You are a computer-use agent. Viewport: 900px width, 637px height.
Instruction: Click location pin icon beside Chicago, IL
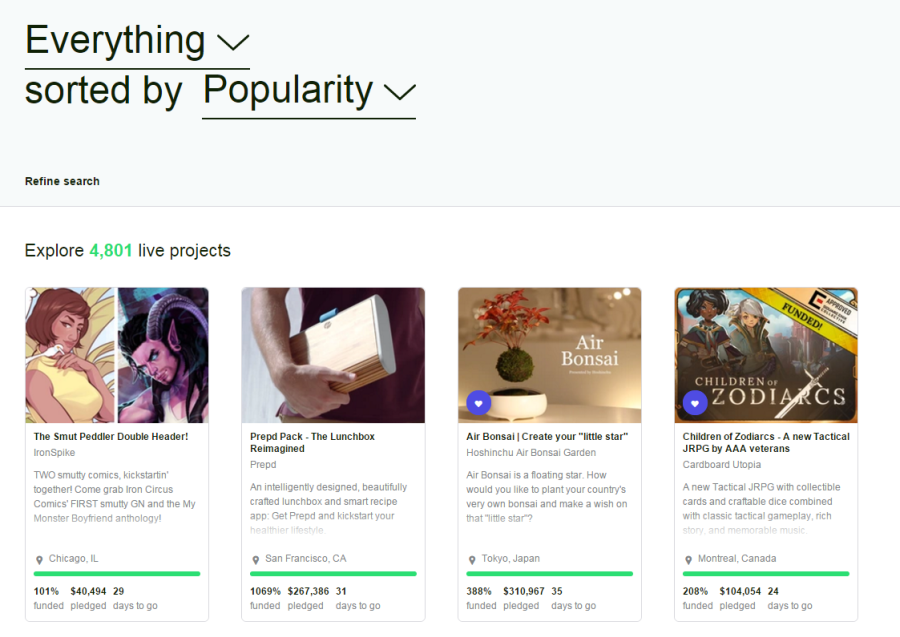point(39,560)
